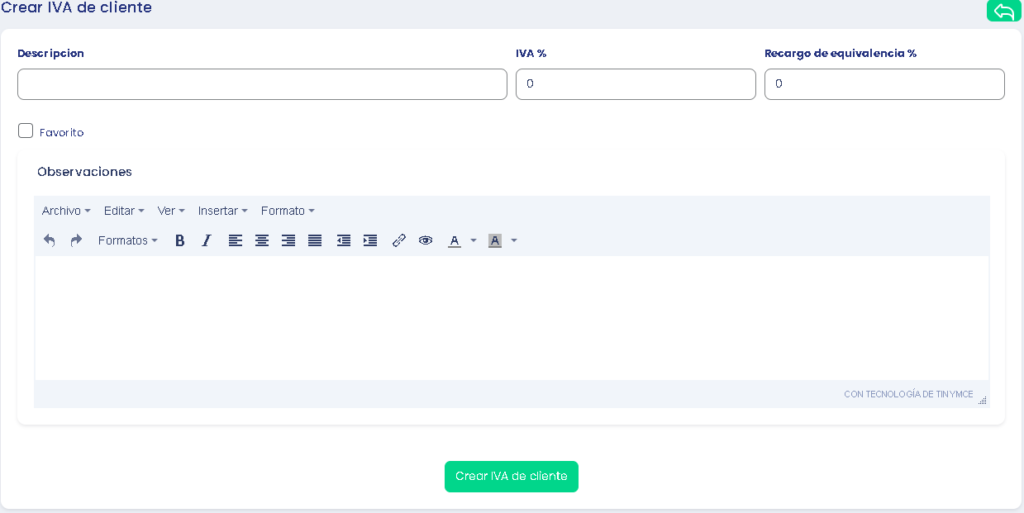The image size is (1024, 513).
Task: Check the Favorito checkbox
Action: tap(26, 131)
